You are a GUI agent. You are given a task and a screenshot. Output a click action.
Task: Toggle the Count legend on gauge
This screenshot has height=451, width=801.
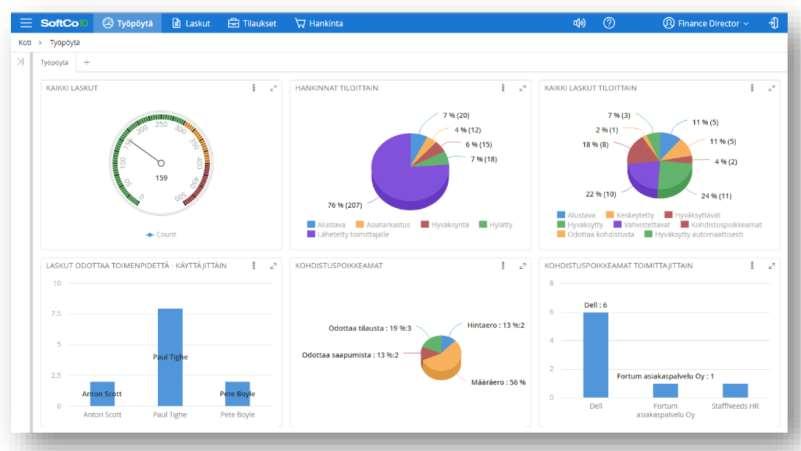161,234
